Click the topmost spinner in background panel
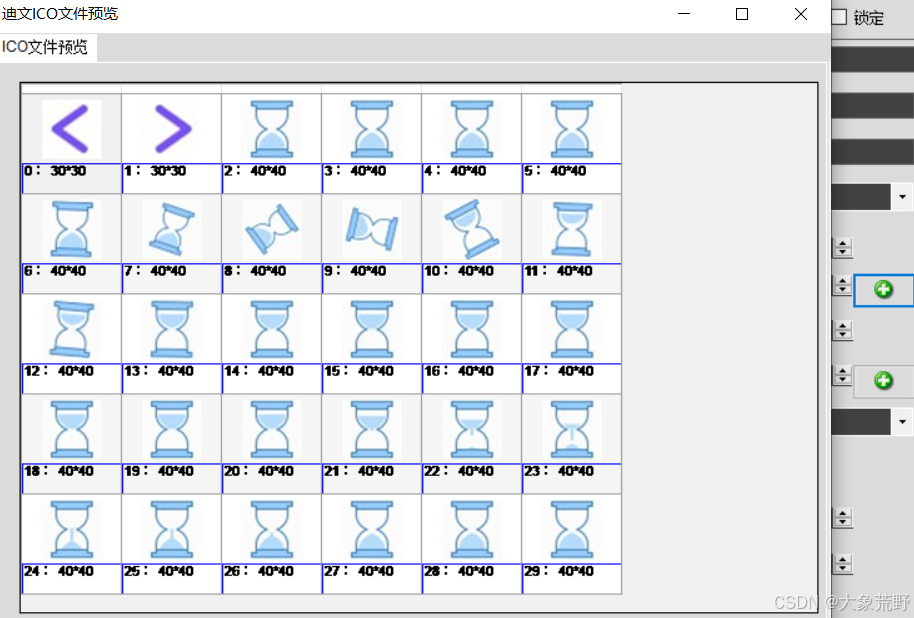The image size is (914, 618). pyautogui.click(x=842, y=248)
